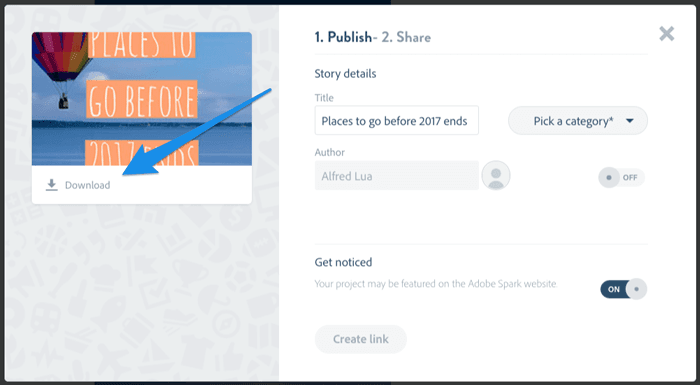Click the Download text link
This screenshot has height=385, width=700.
click(x=88, y=185)
